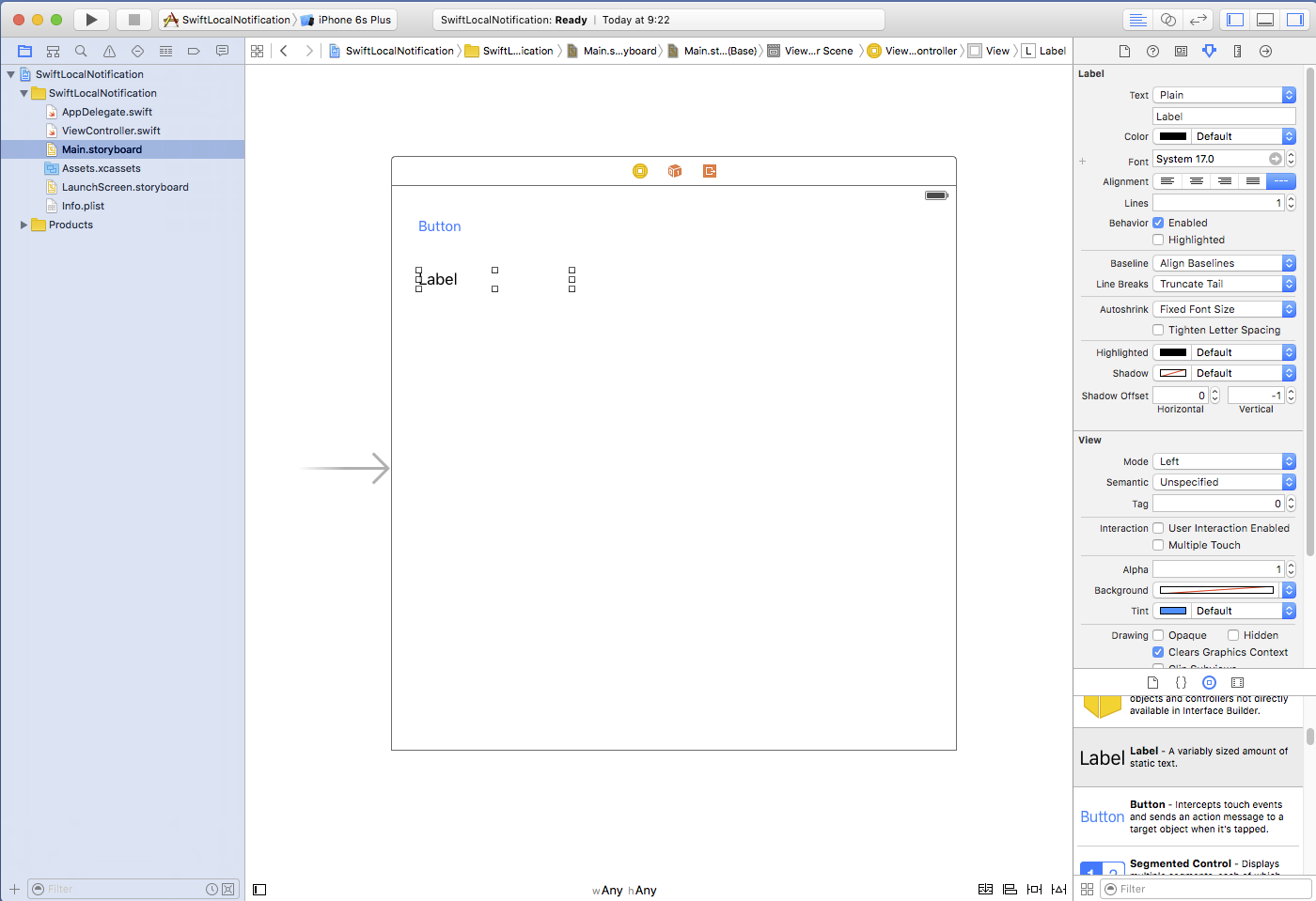Toggle the document outline panel

[259, 890]
